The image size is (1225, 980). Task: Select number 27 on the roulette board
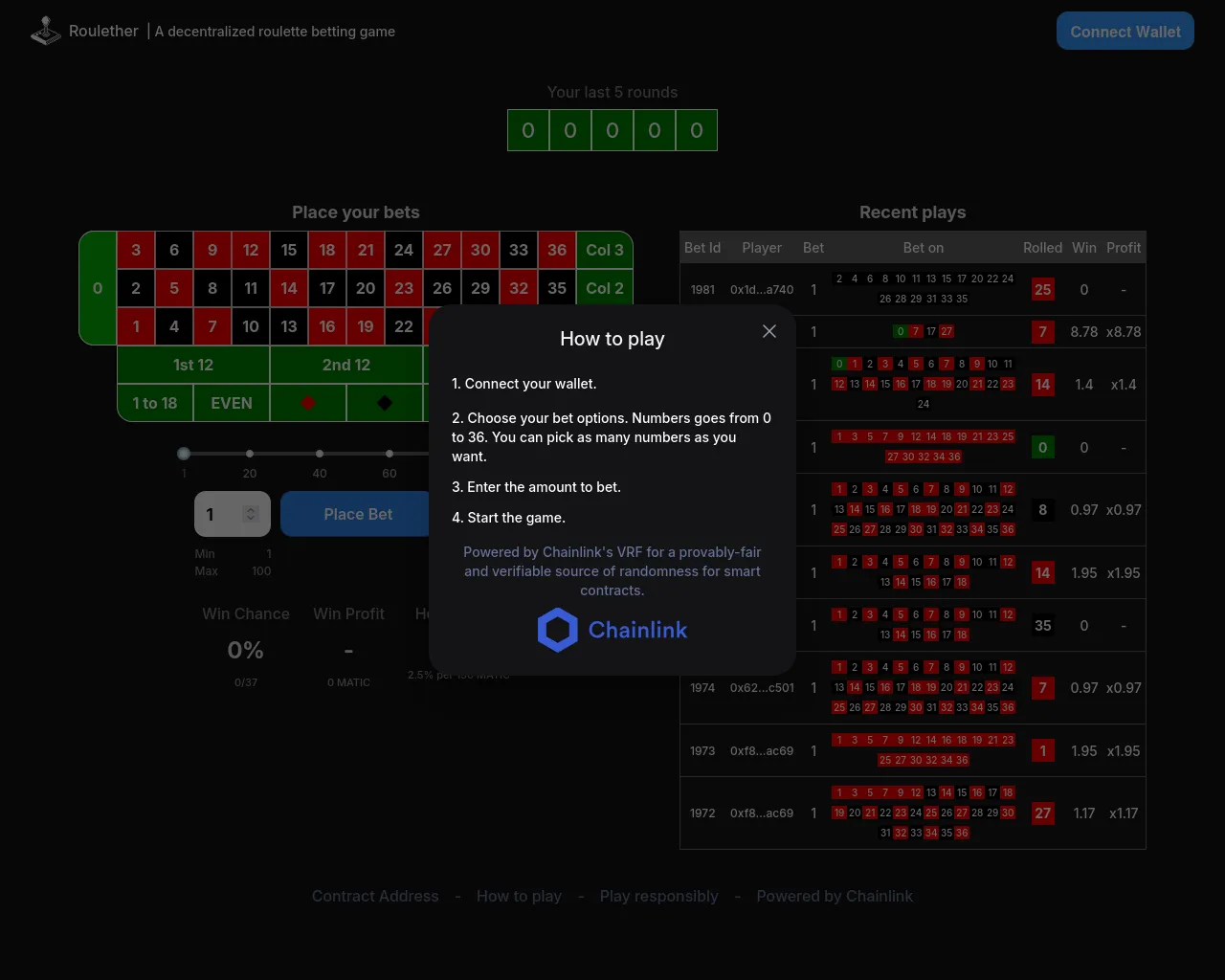(x=442, y=250)
